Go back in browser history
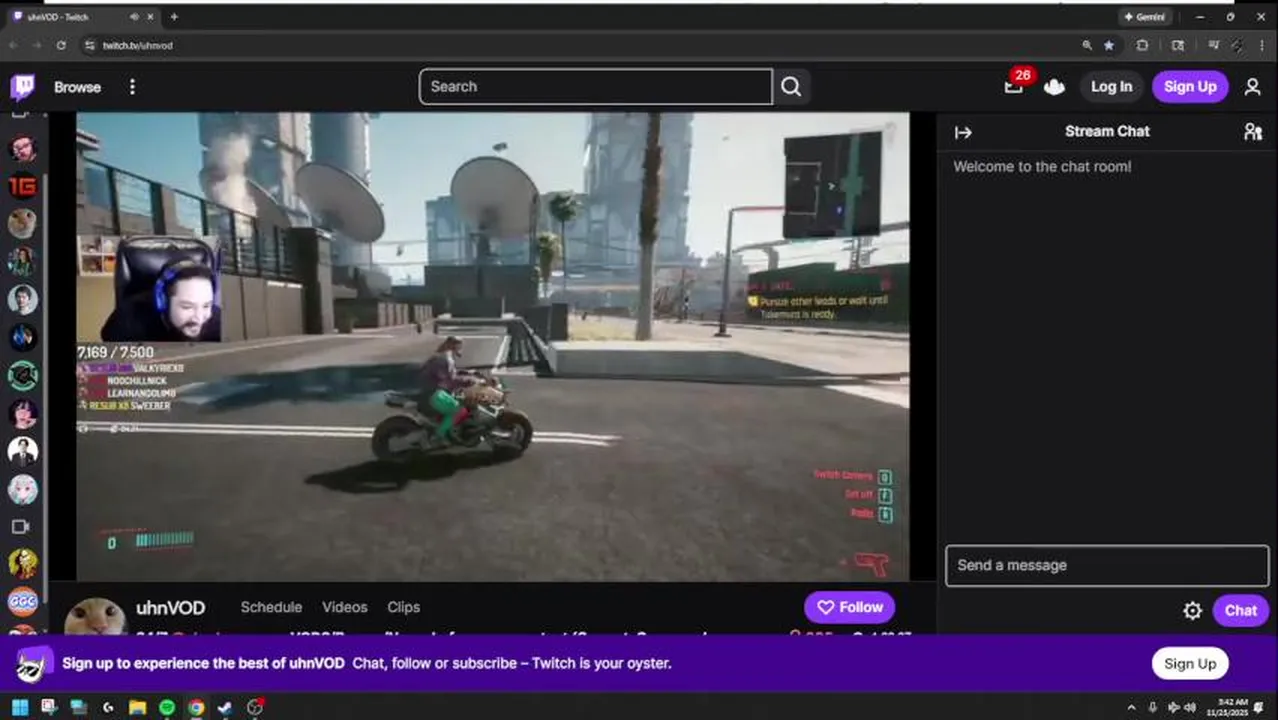1278x720 pixels. point(13,45)
